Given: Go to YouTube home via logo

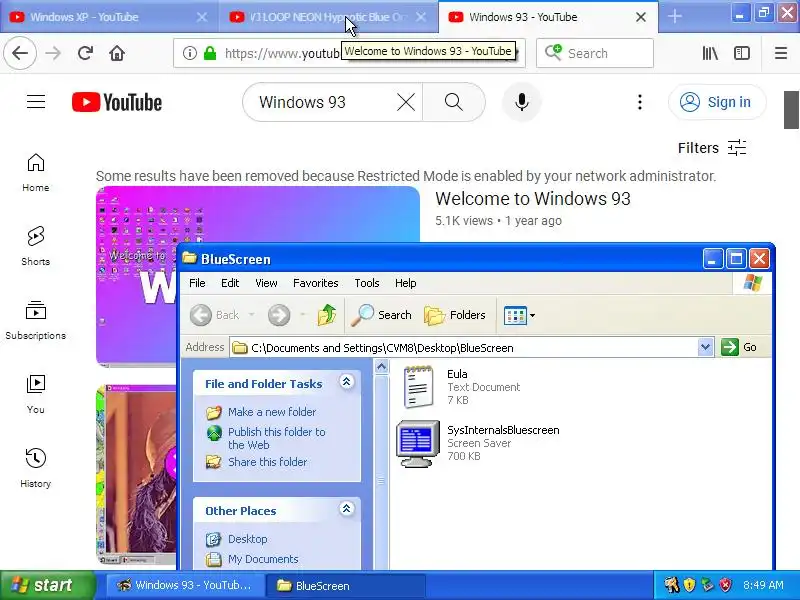Looking at the screenshot, I should coord(117,102).
